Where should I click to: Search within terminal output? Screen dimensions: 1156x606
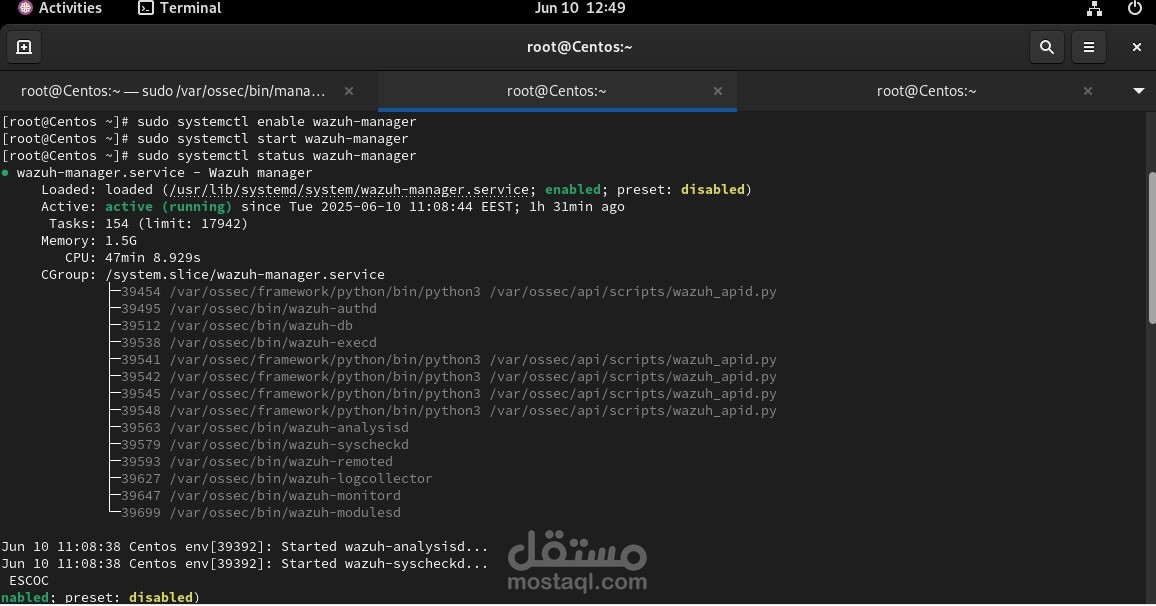click(1046, 47)
